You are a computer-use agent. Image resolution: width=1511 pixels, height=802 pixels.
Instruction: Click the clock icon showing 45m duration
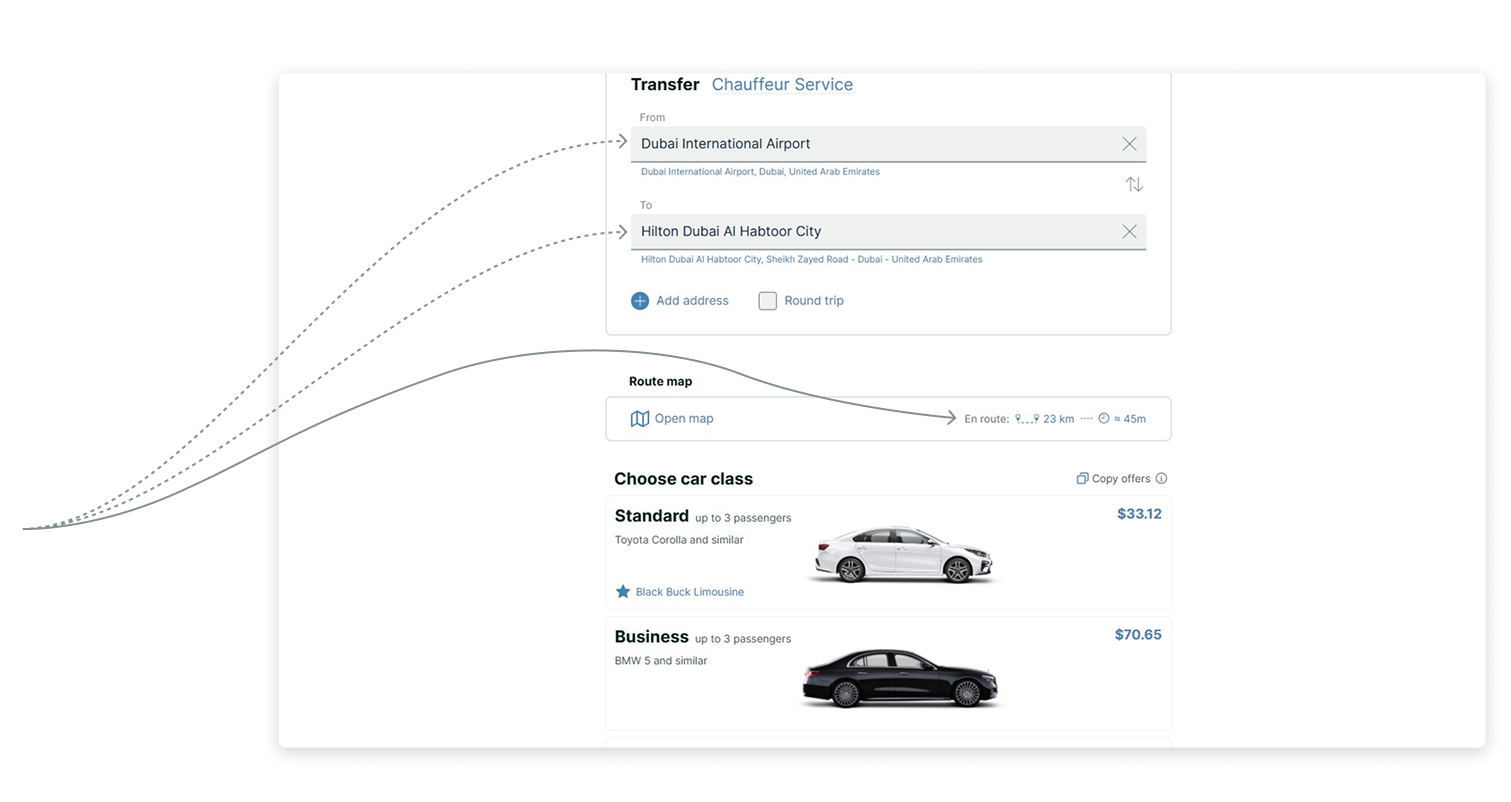click(x=1104, y=419)
